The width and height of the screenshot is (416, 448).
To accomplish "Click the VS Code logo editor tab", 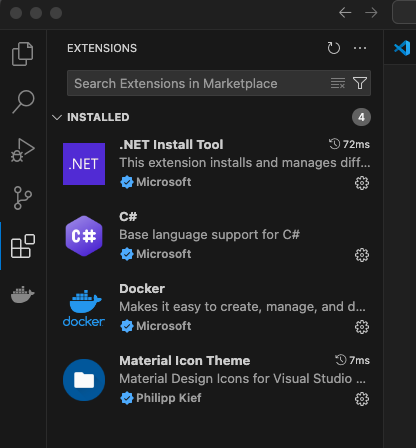I will [402, 48].
